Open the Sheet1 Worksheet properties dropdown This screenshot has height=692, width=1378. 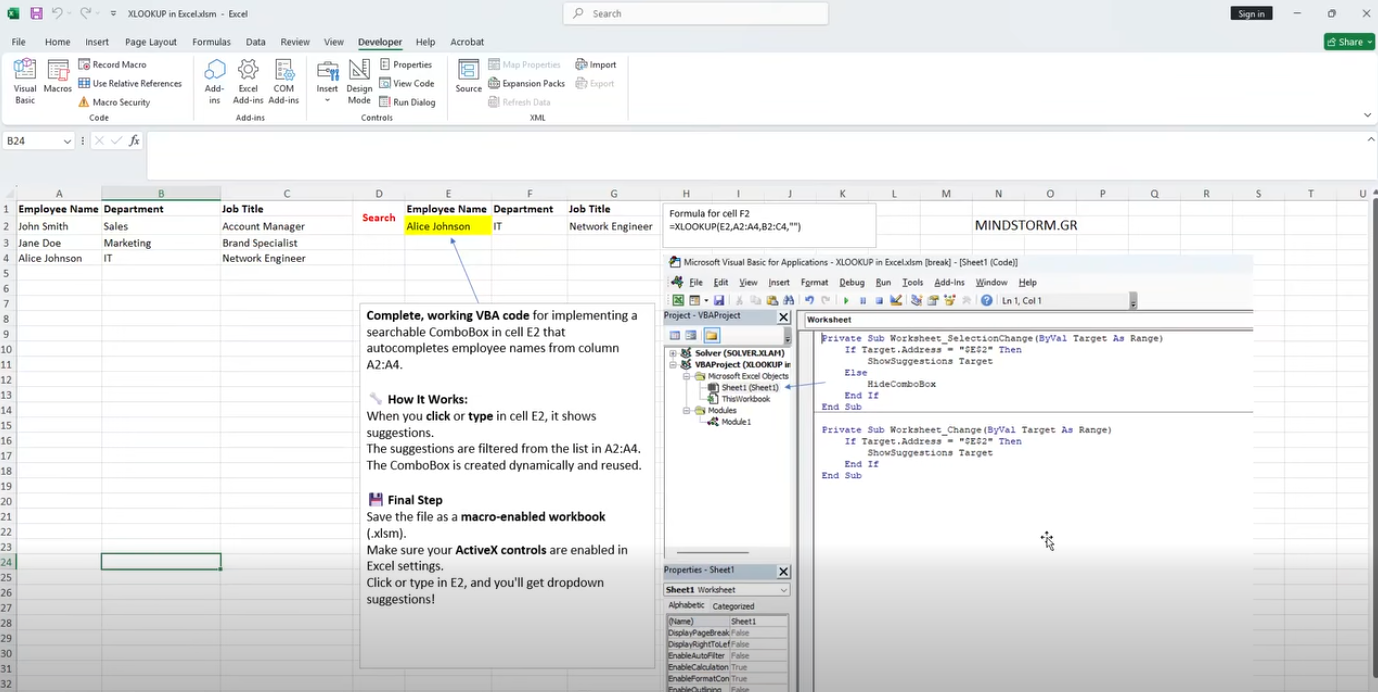pos(783,590)
